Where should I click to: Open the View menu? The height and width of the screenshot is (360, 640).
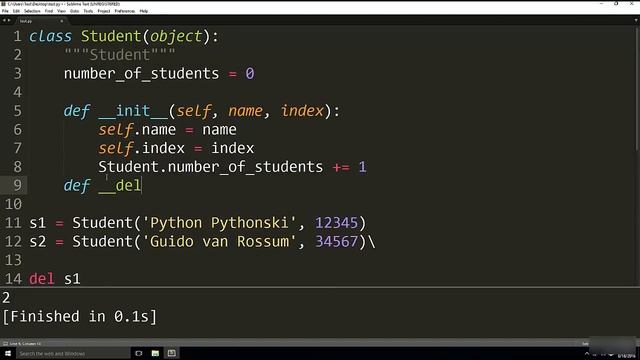coord(61,11)
